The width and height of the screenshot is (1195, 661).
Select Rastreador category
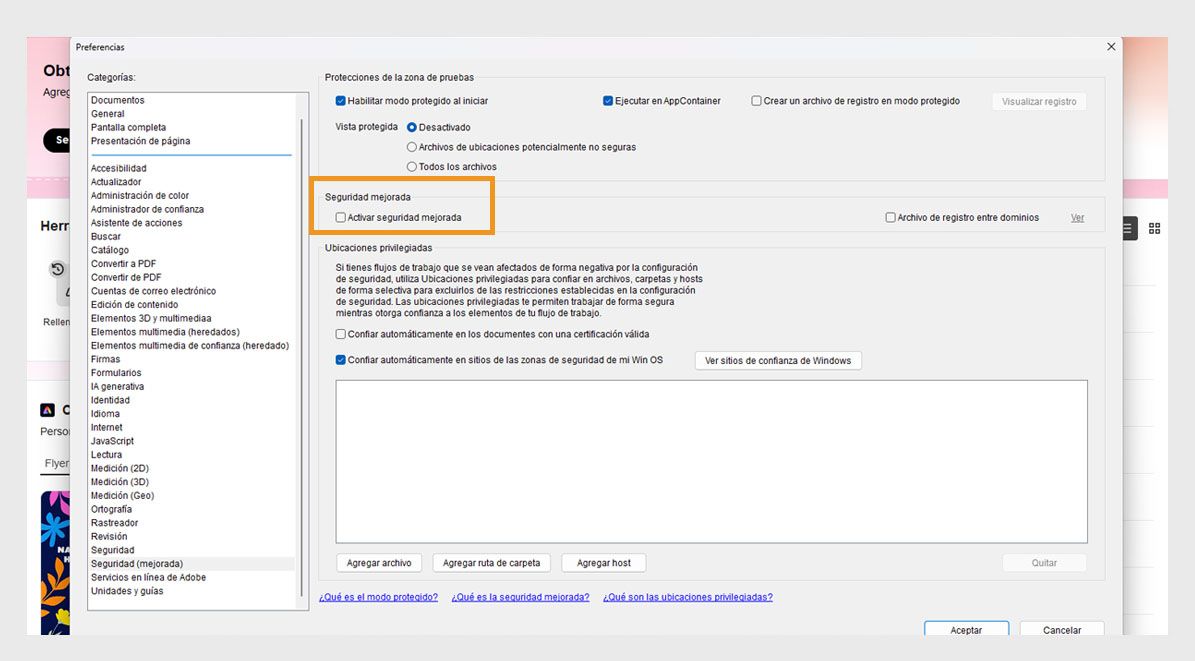click(114, 523)
